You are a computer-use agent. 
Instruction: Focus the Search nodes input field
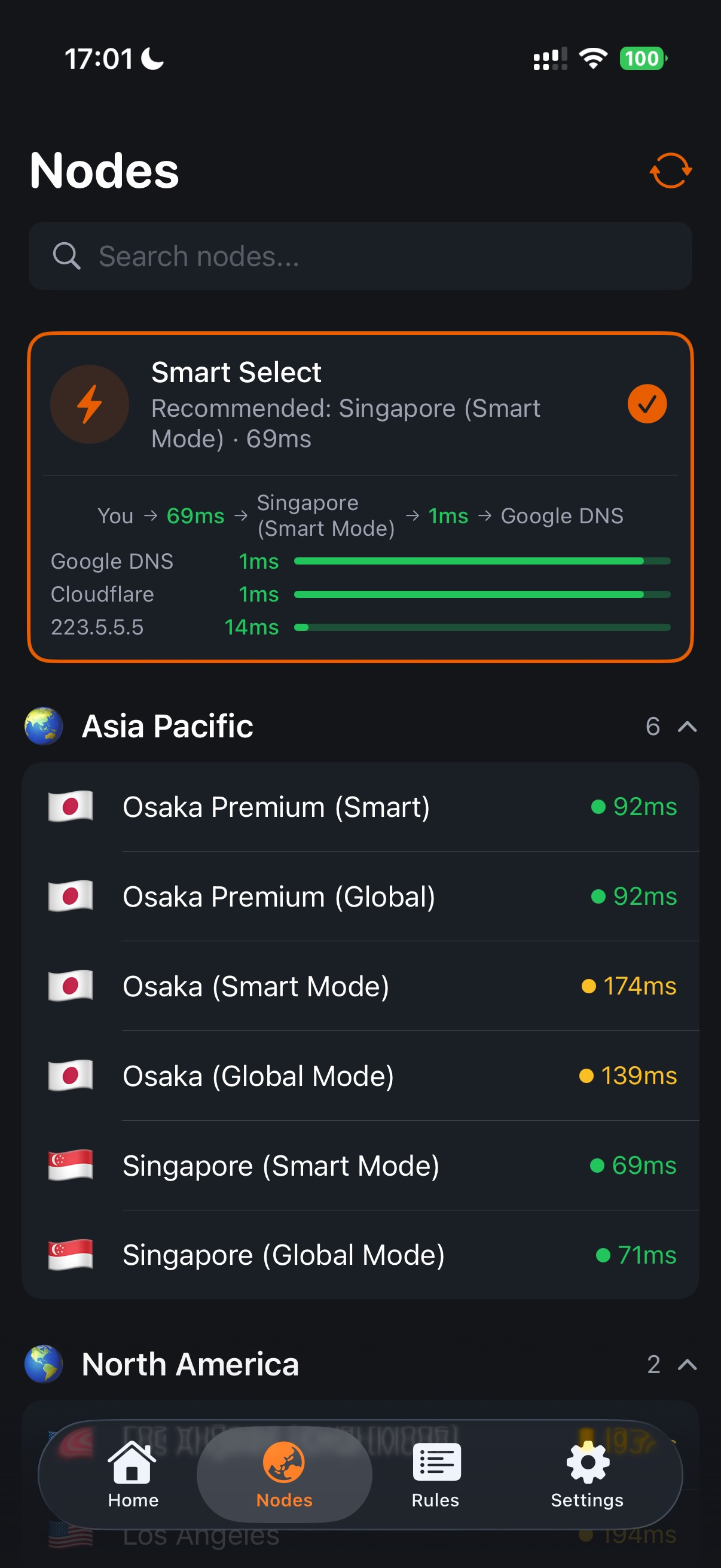click(x=360, y=256)
